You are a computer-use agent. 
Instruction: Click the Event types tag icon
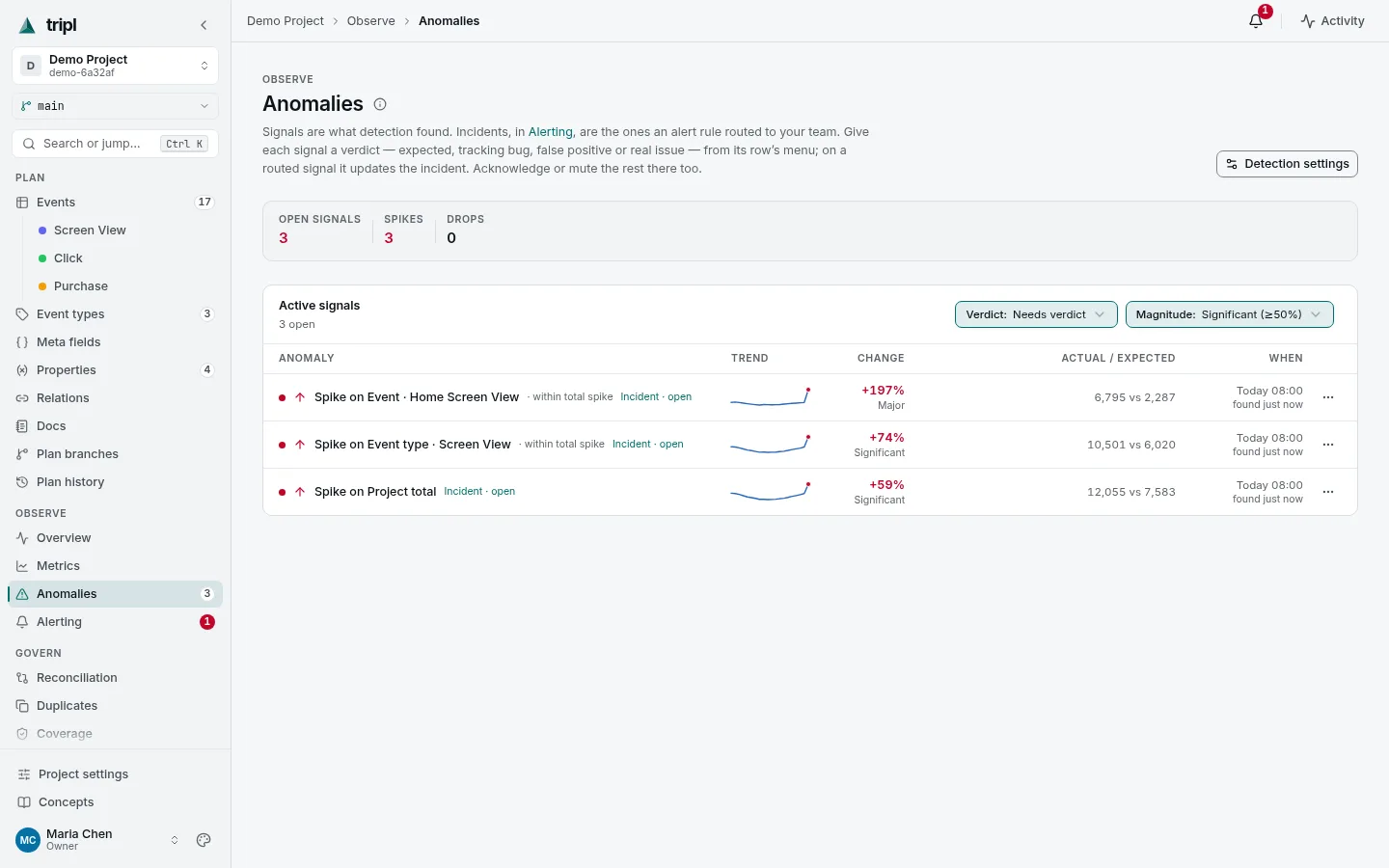tap(22, 314)
